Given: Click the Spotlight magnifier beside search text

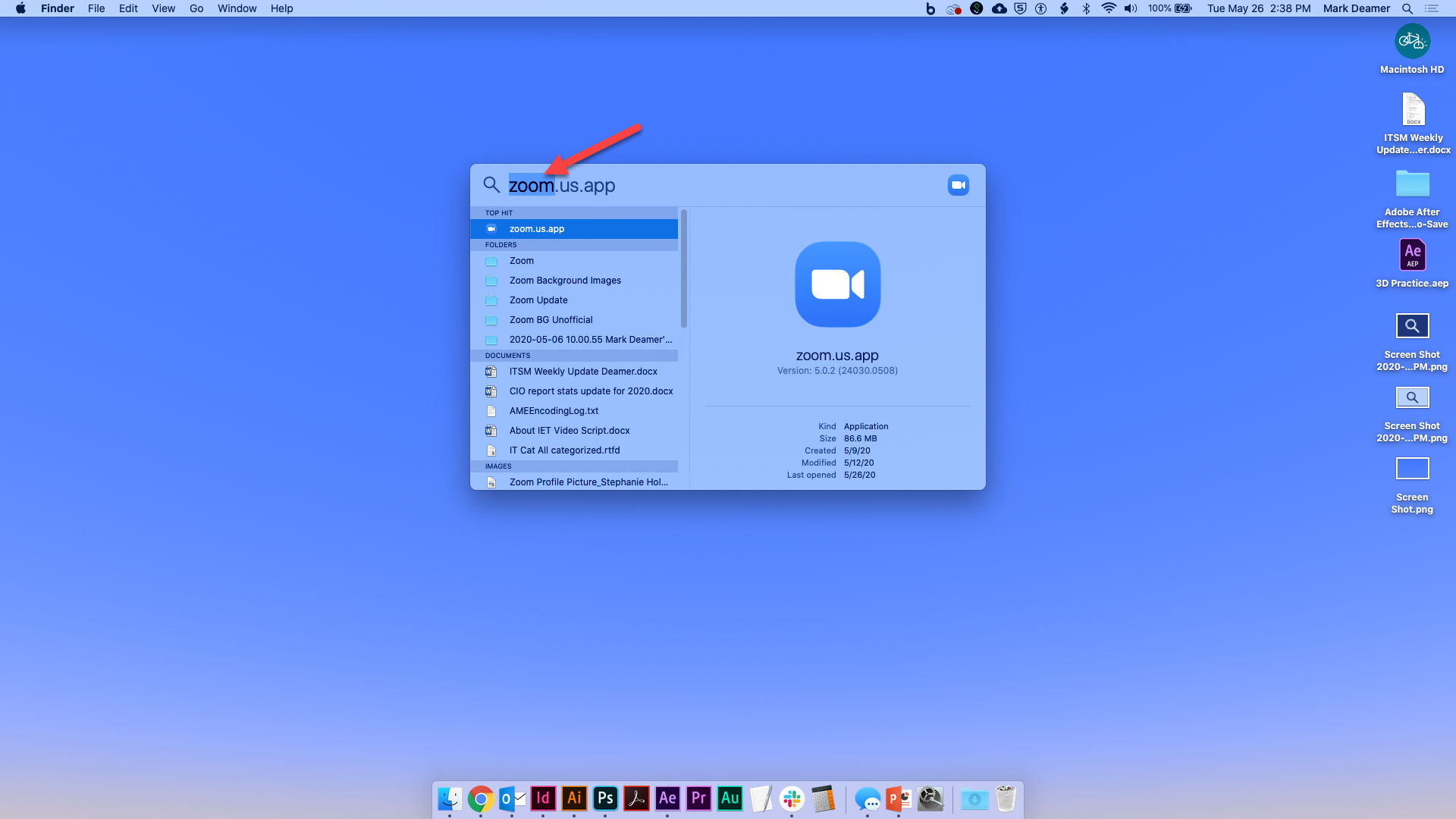Looking at the screenshot, I should point(491,185).
